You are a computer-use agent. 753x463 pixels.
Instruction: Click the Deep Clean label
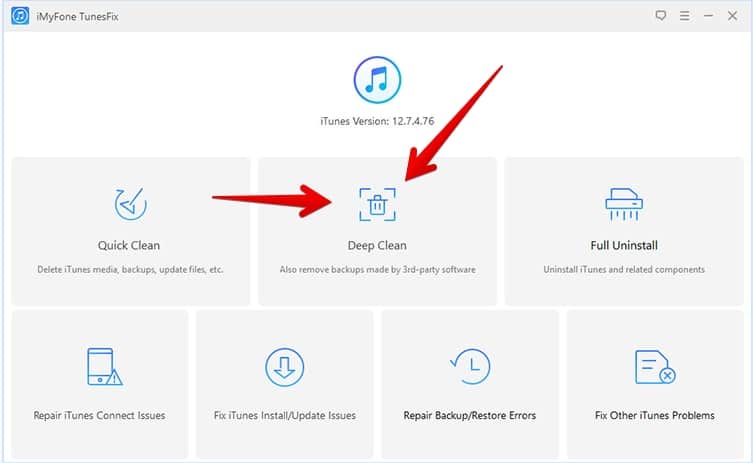tap(377, 245)
